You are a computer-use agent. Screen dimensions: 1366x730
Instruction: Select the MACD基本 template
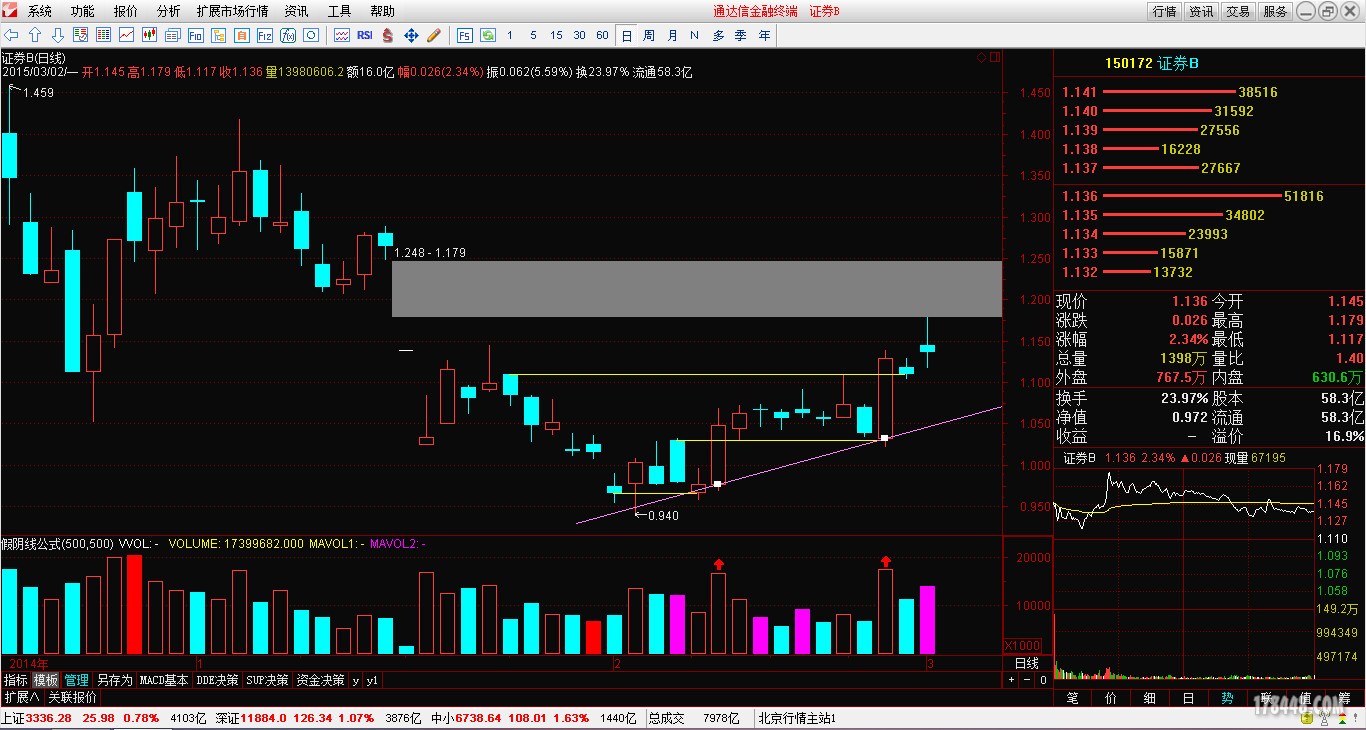(x=164, y=680)
